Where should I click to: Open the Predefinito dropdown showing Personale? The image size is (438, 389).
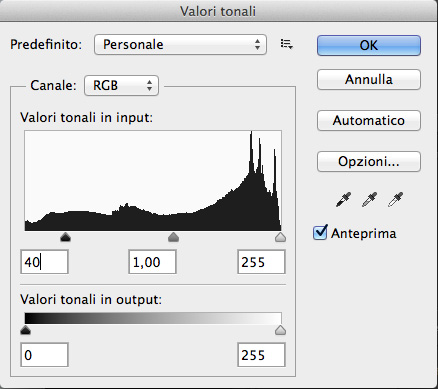pos(180,44)
